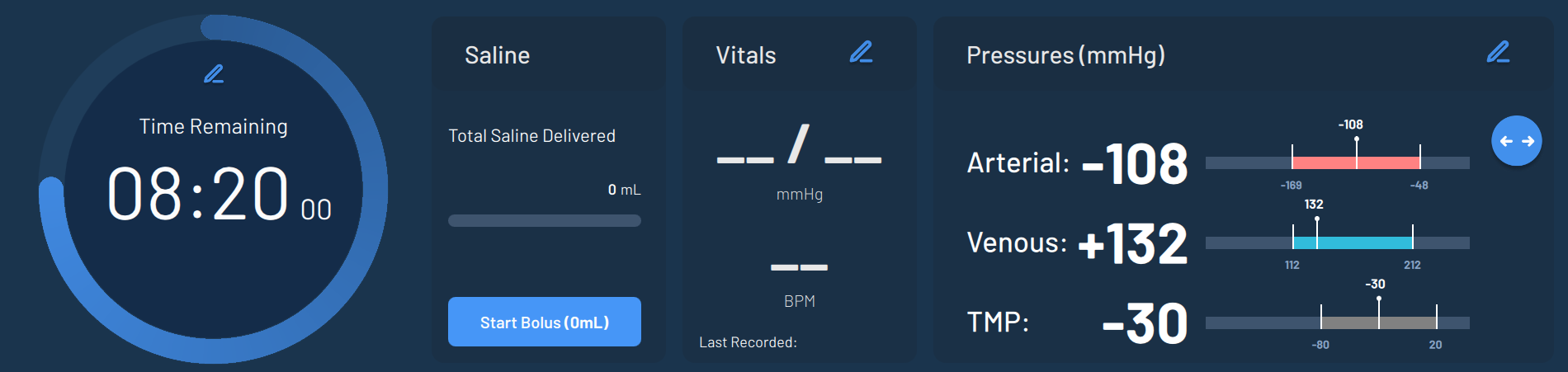Select the 08:20 time remaining display

click(198, 195)
